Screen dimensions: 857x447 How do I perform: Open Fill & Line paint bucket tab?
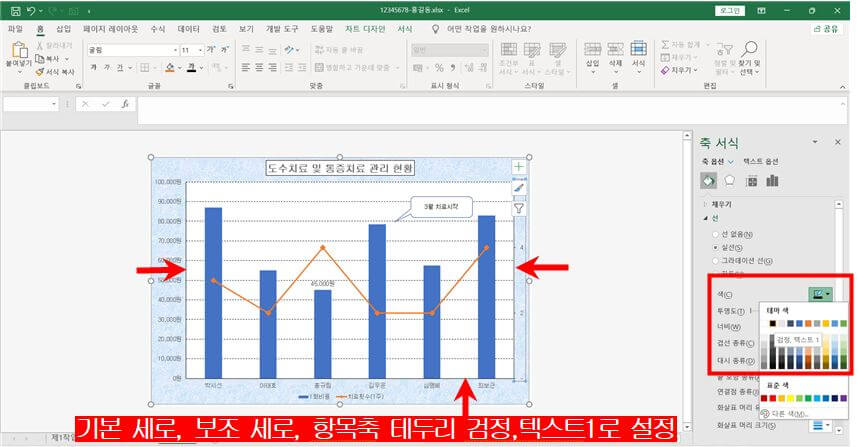[x=708, y=180]
